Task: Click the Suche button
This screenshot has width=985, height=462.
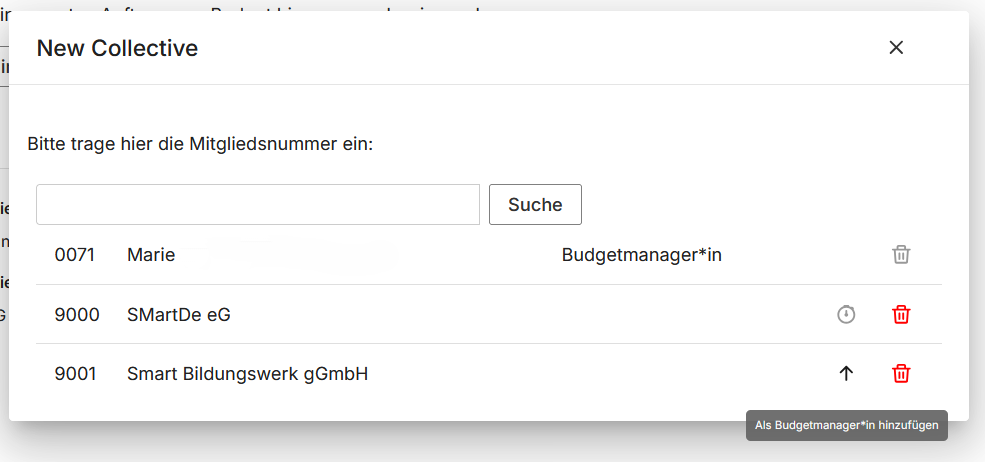Action: [535, 204]
